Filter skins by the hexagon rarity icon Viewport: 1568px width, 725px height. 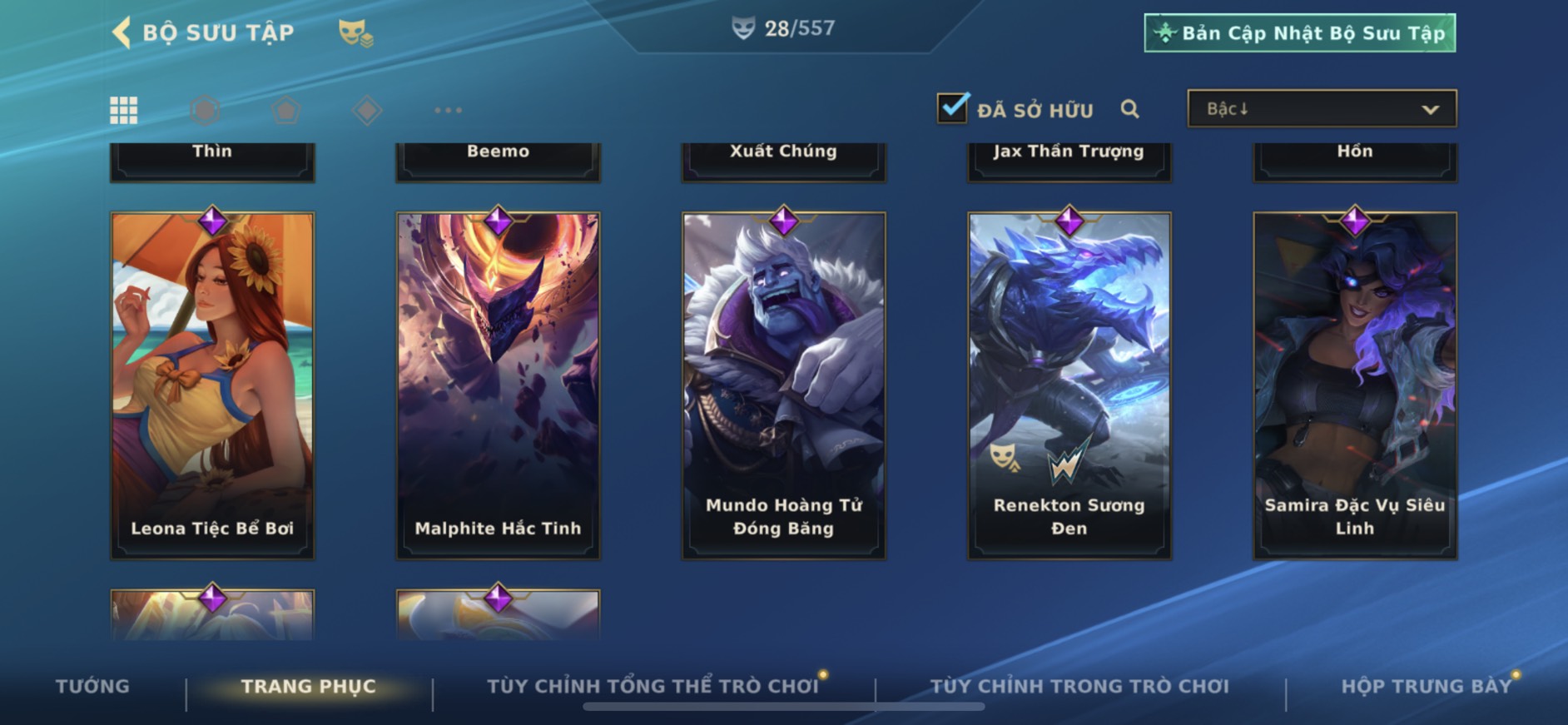pos(205,110)
